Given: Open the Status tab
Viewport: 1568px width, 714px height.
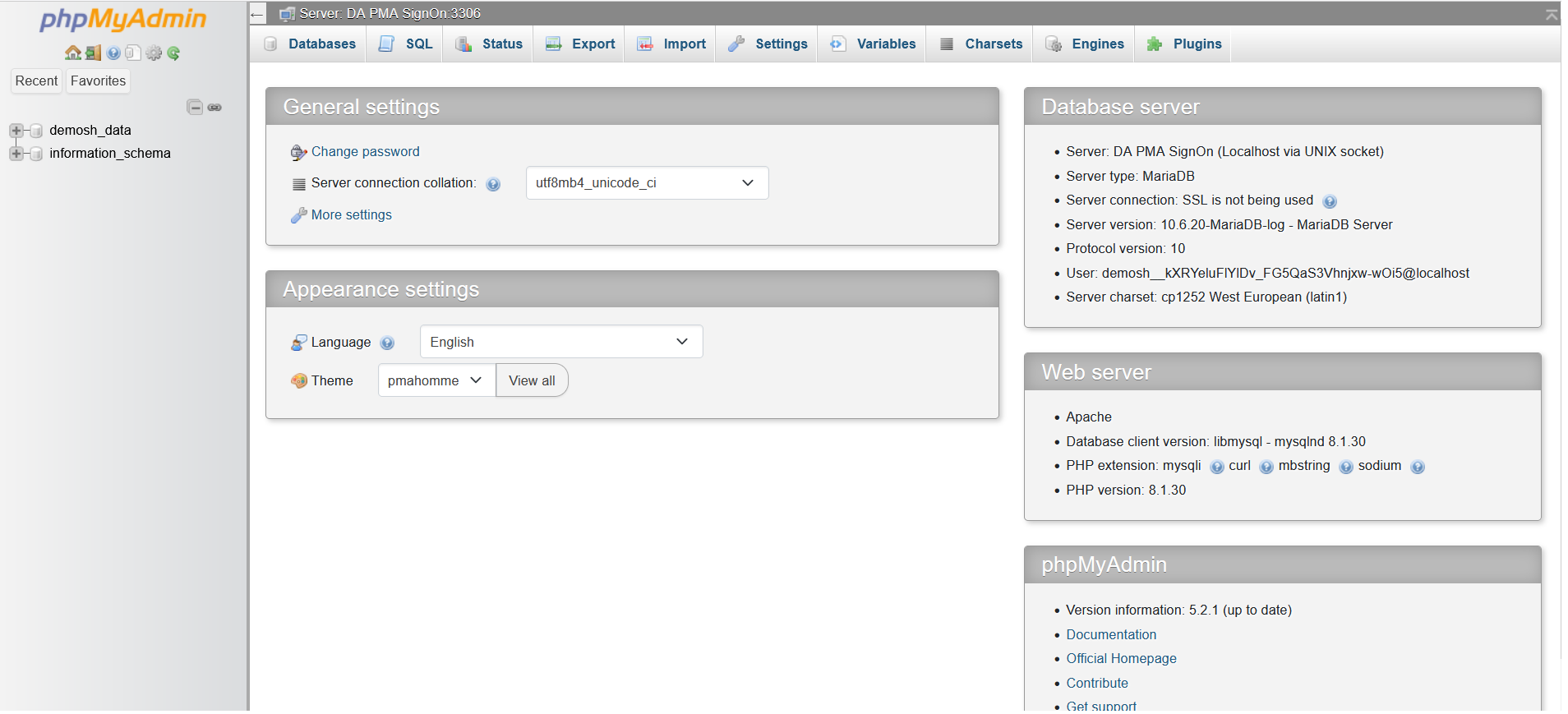Looking at the screenshot, I should [489, 44].
